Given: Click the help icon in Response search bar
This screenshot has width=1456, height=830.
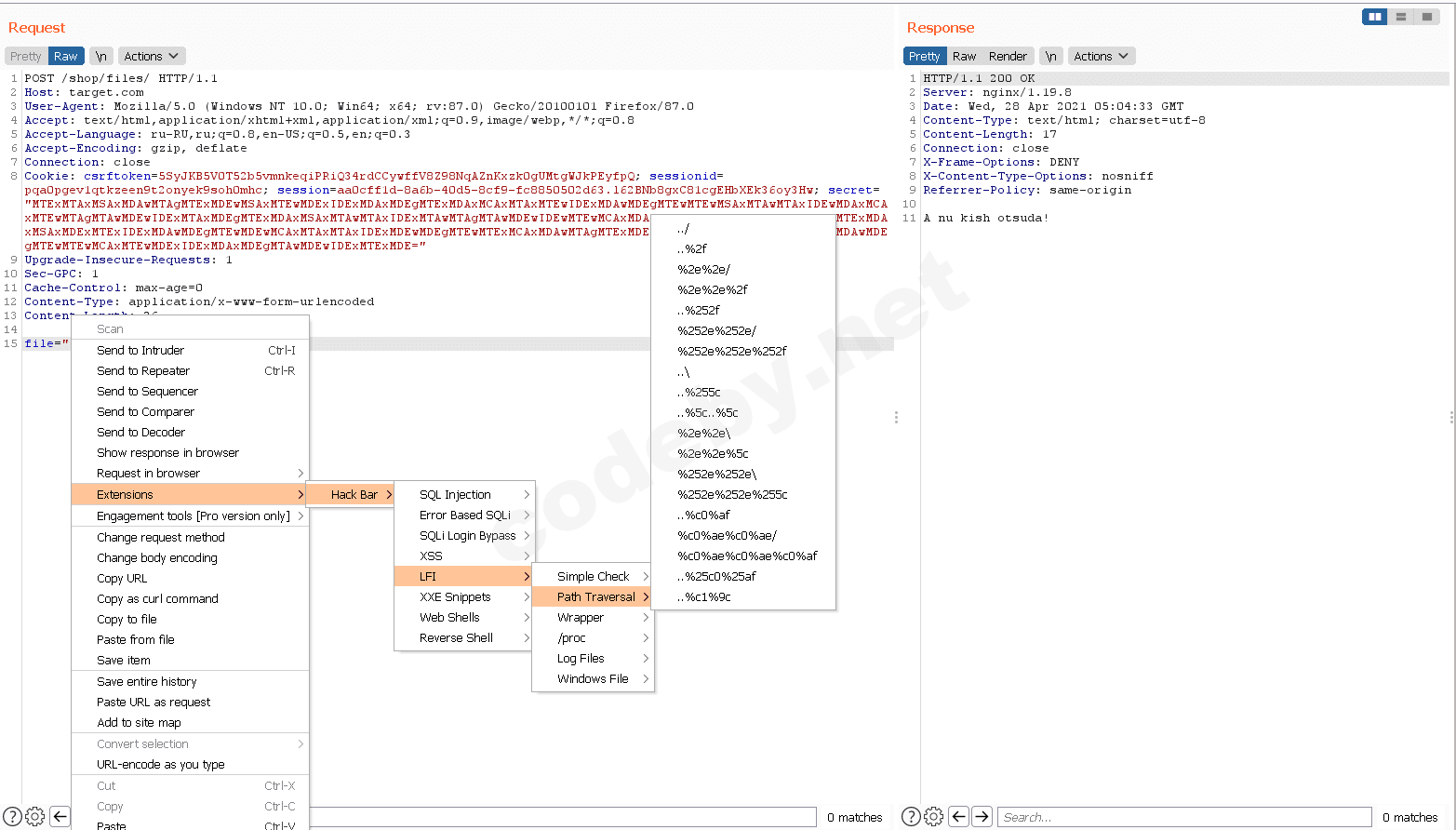Looking at the screenshot, I should (912, 817).
